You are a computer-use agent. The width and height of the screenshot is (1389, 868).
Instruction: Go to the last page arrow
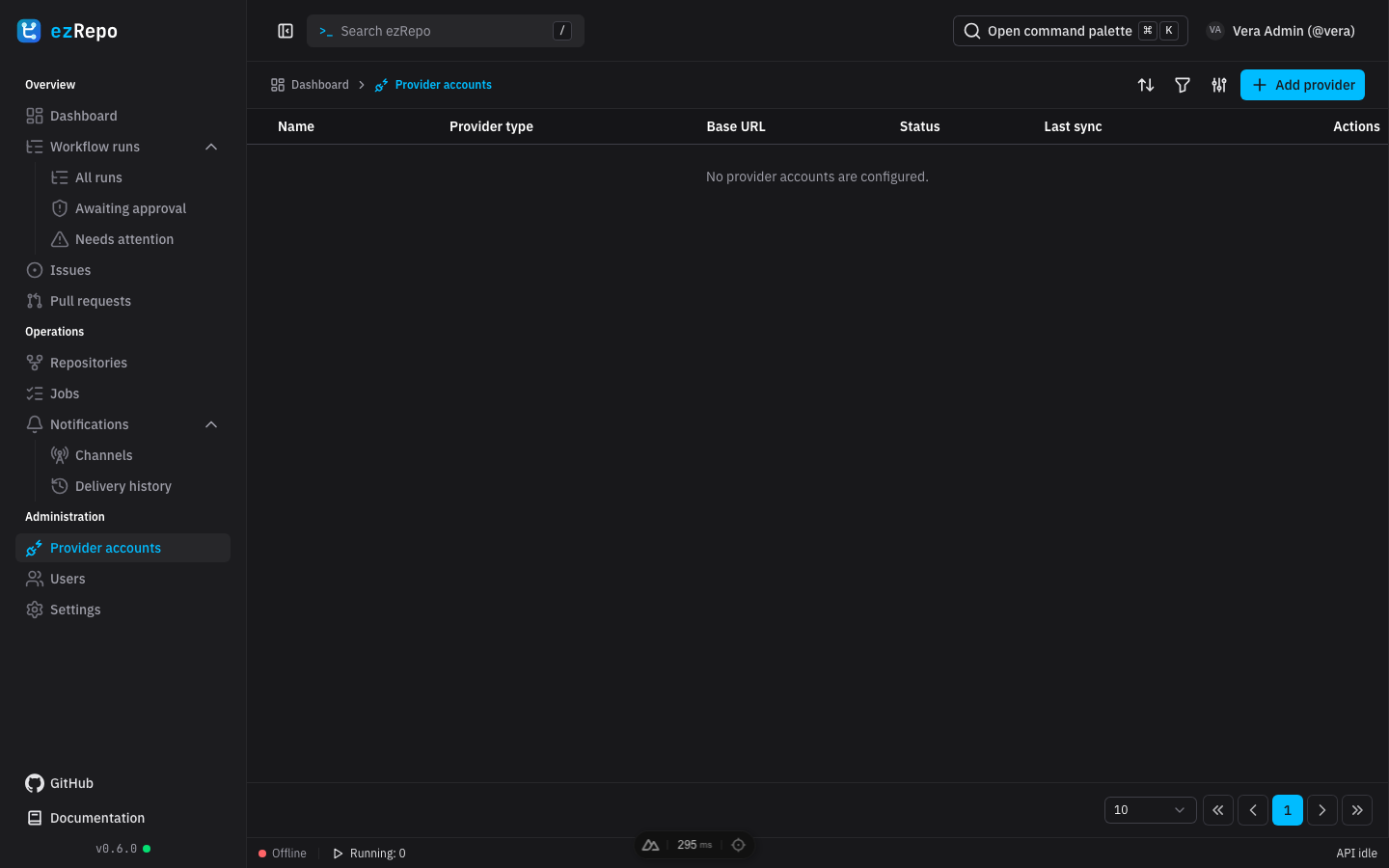pos(1357,810)
